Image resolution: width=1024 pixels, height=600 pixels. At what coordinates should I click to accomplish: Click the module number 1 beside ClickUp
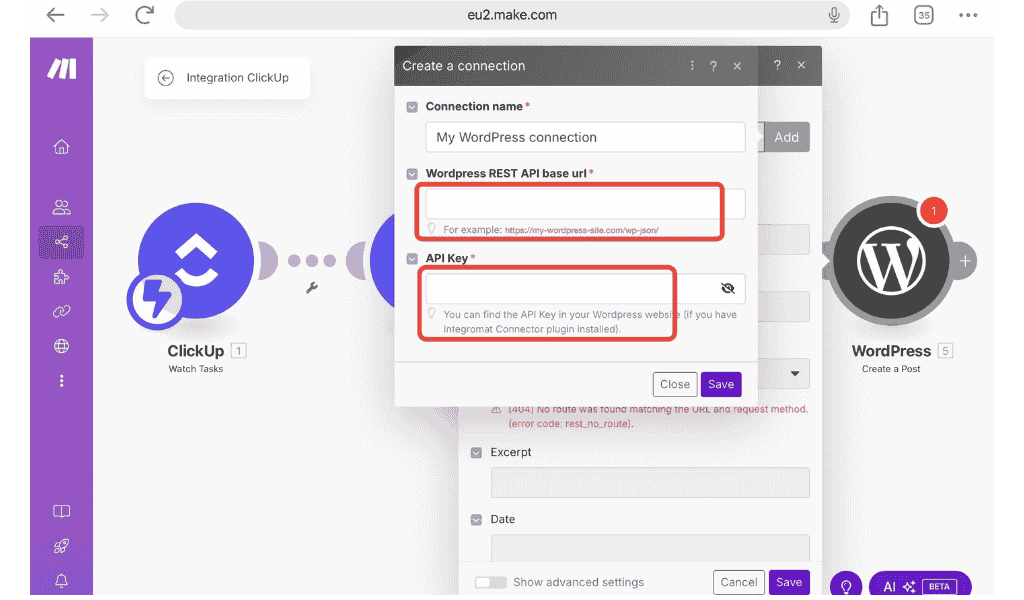pos(238,351)
